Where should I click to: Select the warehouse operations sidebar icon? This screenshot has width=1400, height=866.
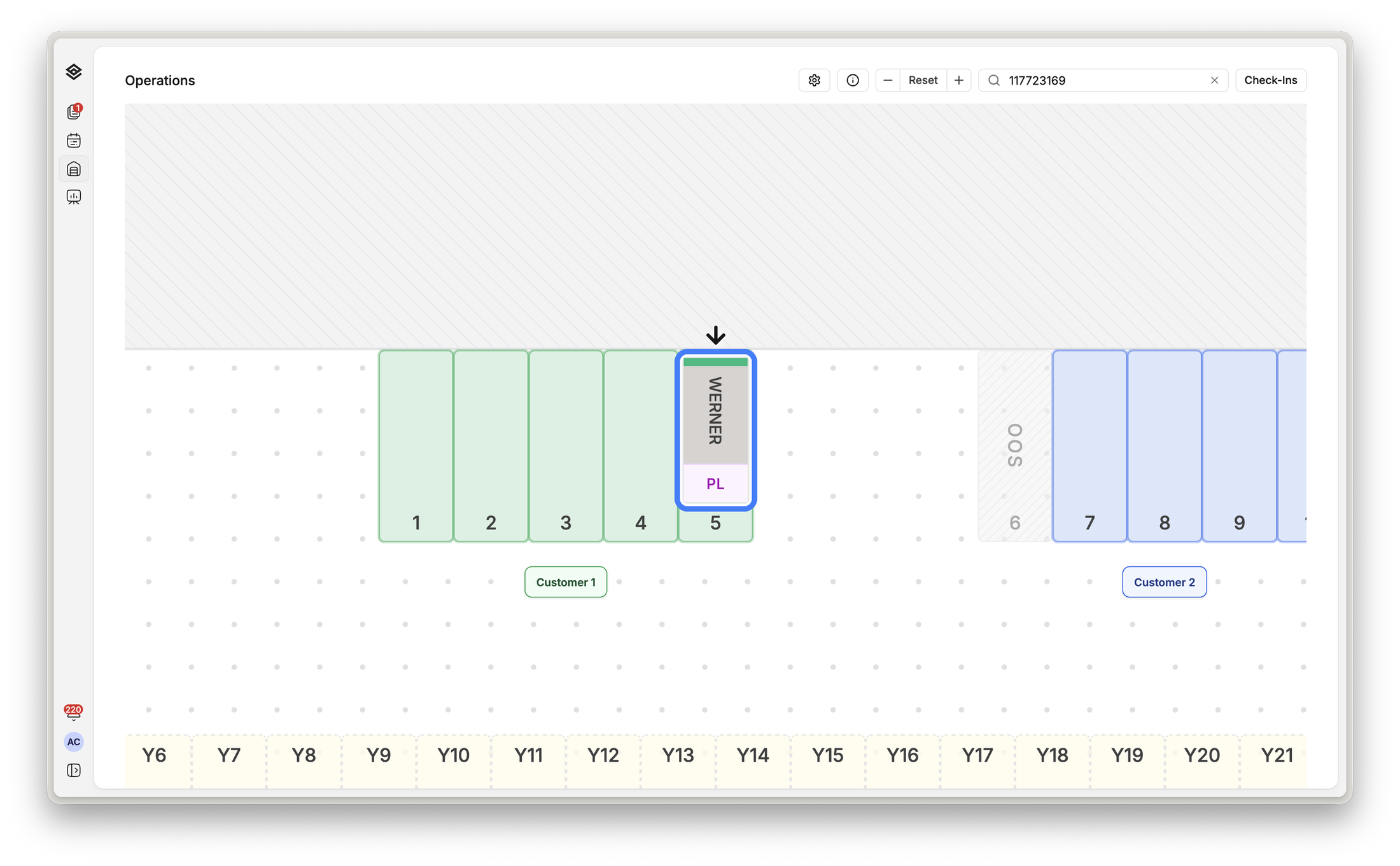74,169
